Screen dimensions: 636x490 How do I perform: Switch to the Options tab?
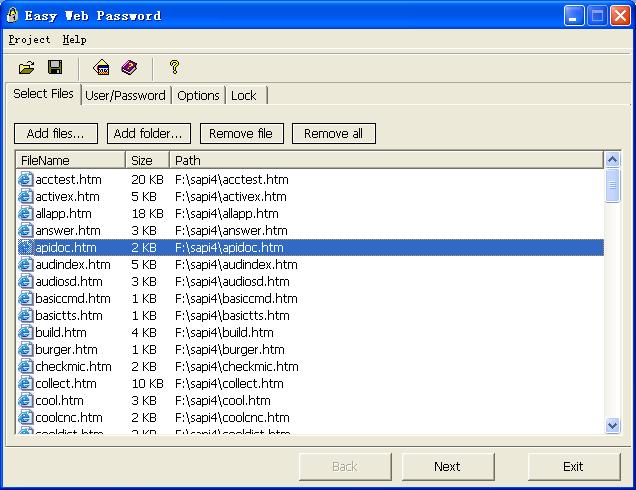tap(198, 96)
